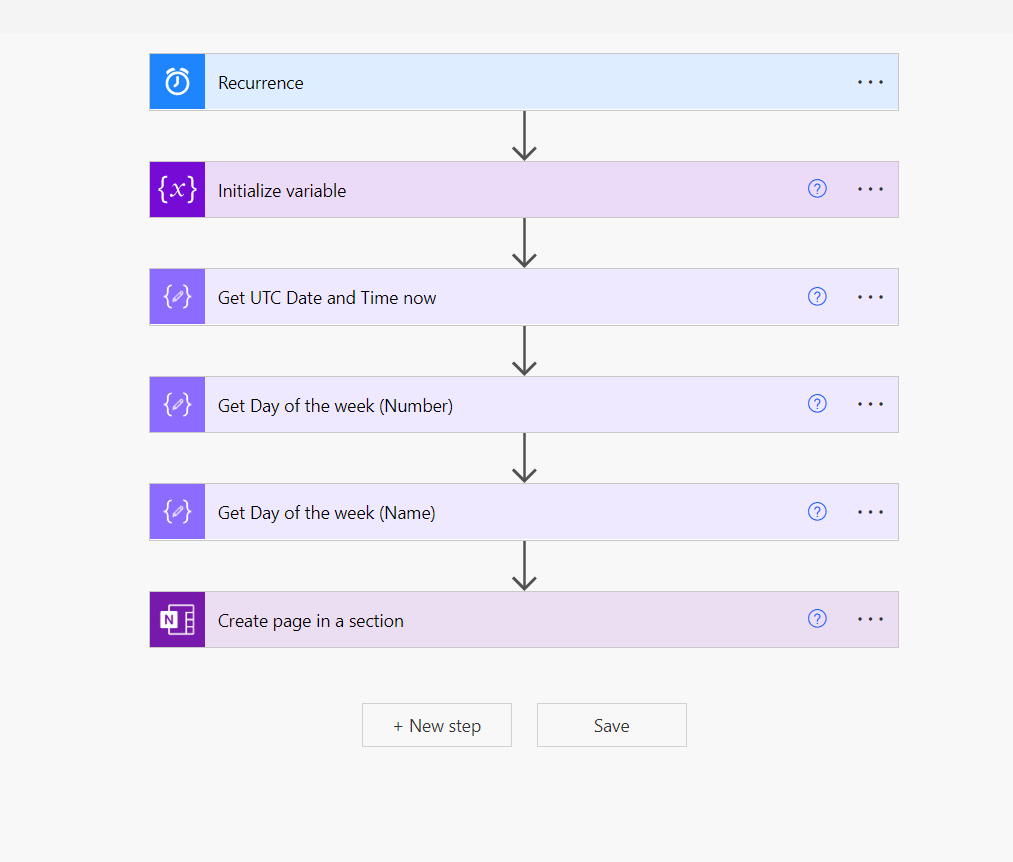Add a New step to the flow
Image resolution: width=1013 pixels, height=862 pixels.
point(437,726)
